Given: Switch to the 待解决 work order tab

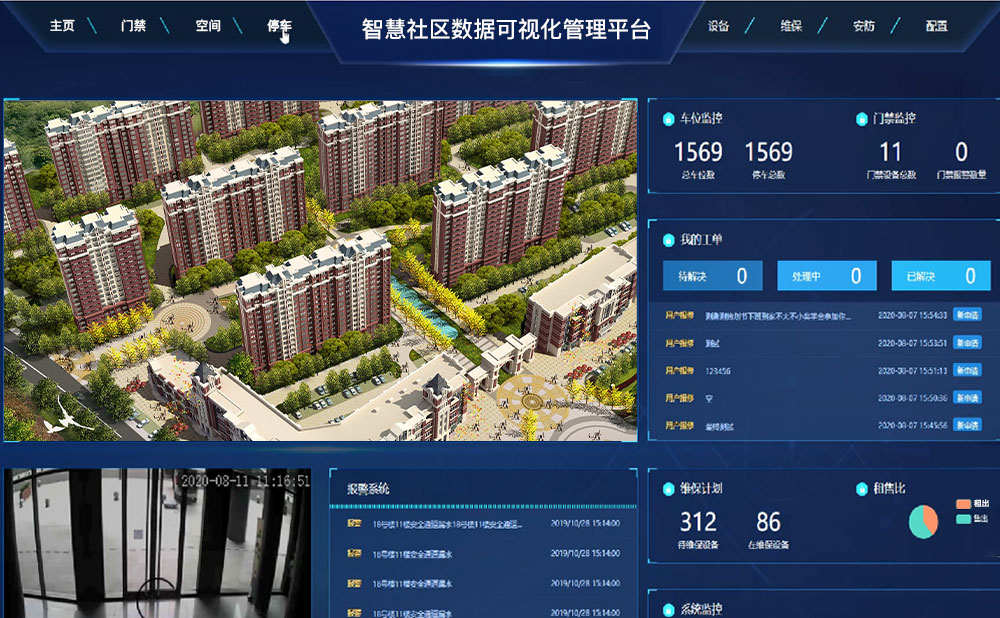Looking at the screenshot, I should 712,275.
